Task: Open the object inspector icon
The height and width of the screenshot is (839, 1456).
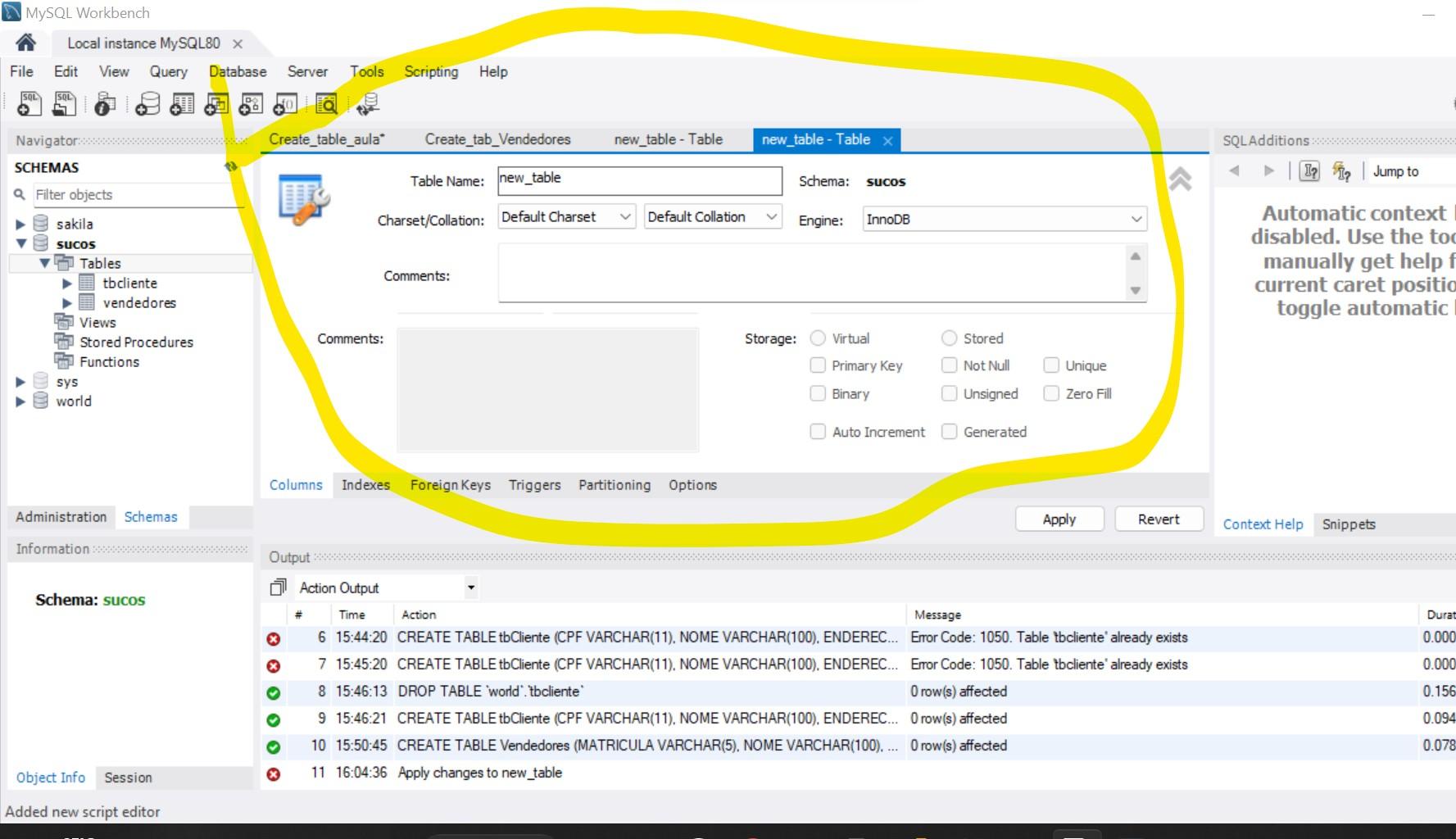Action: coord(105,104)
